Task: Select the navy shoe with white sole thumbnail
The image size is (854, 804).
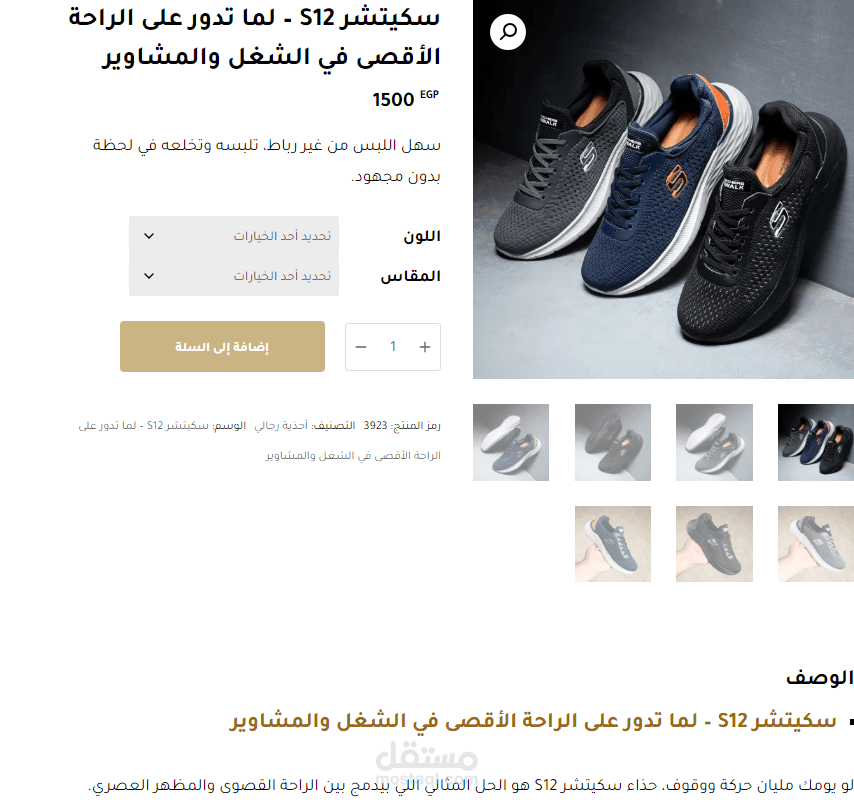Action: pos(511,442)
